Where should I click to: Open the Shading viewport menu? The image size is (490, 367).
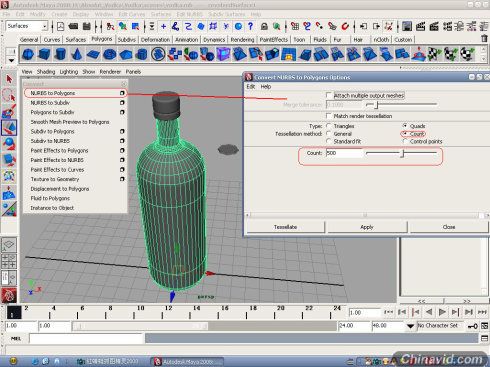[46, 72]
